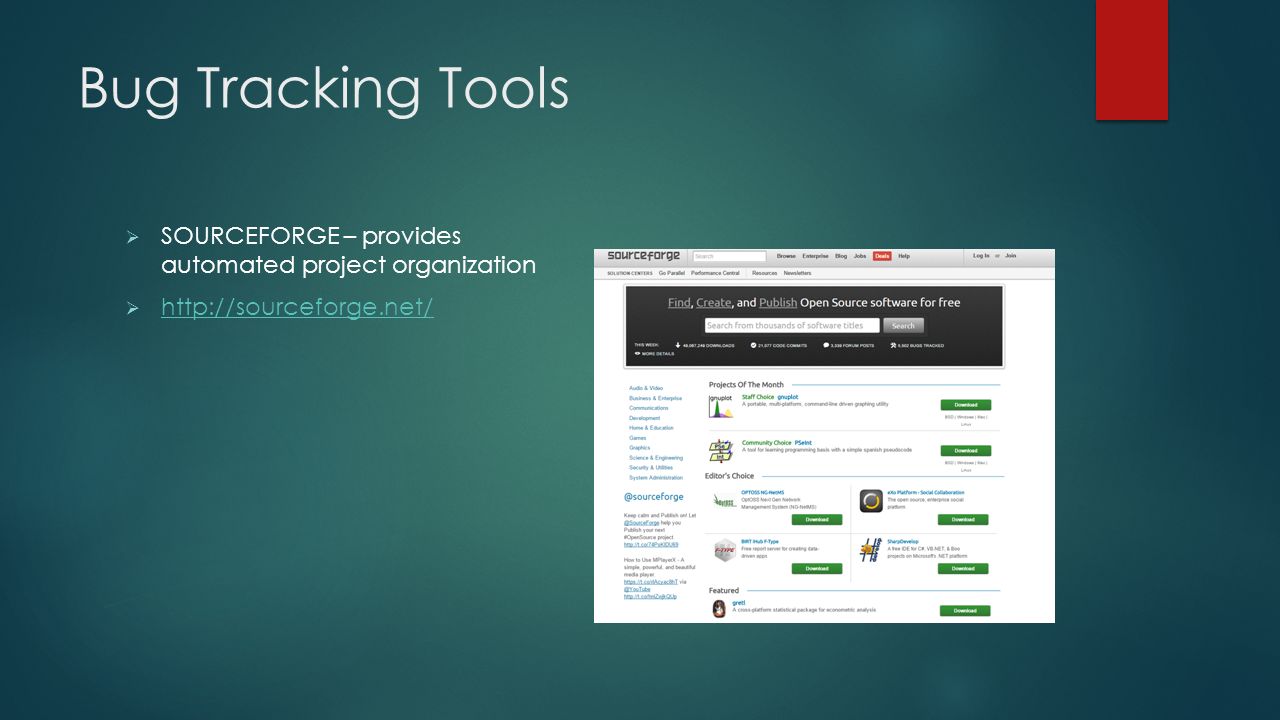Click the code commits checkmark icon
This screenshot has width=1280, height=720.
click(753, 345)
